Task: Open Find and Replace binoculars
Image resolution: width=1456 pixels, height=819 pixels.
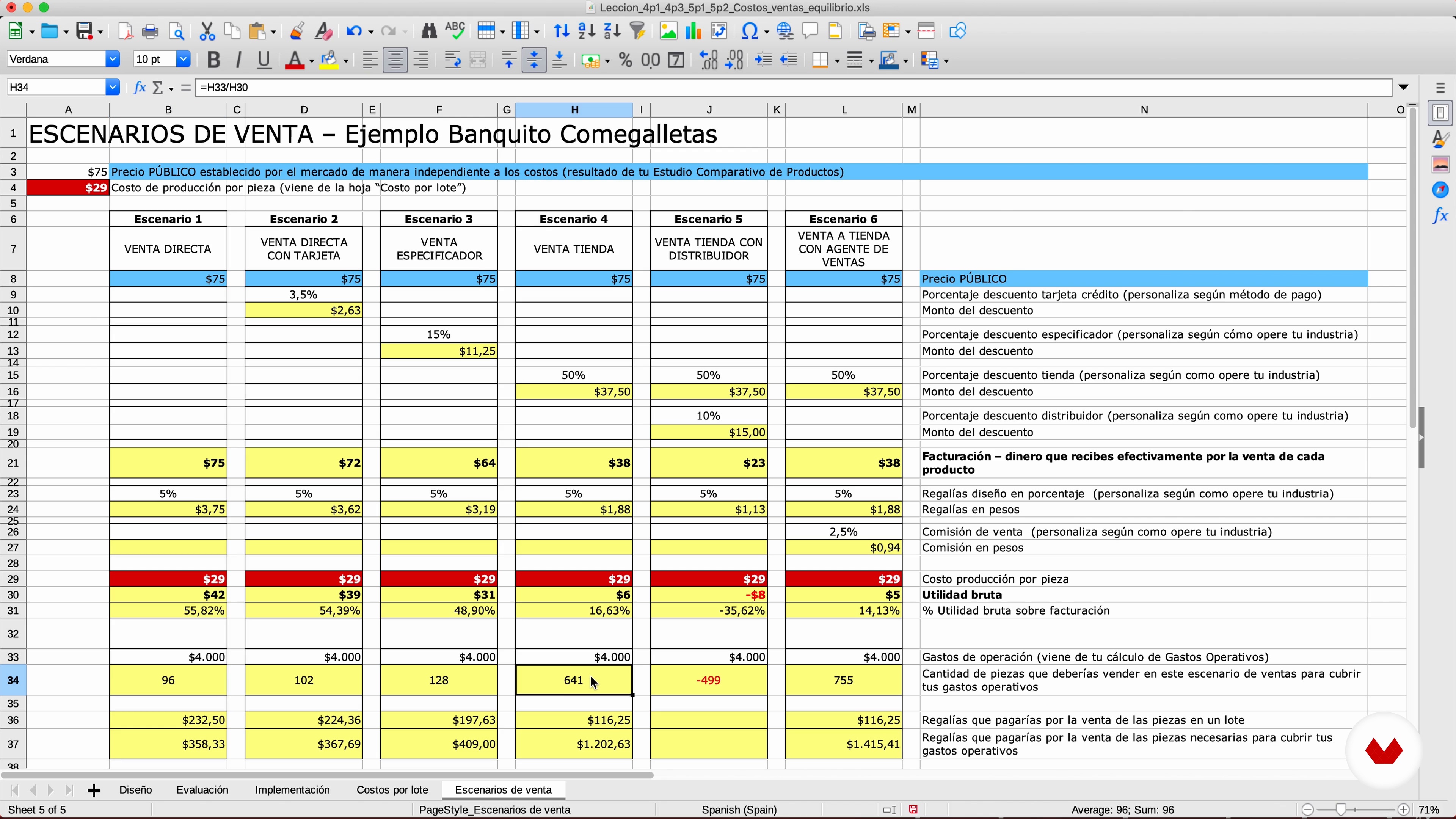Action: [x=429, y=31]
